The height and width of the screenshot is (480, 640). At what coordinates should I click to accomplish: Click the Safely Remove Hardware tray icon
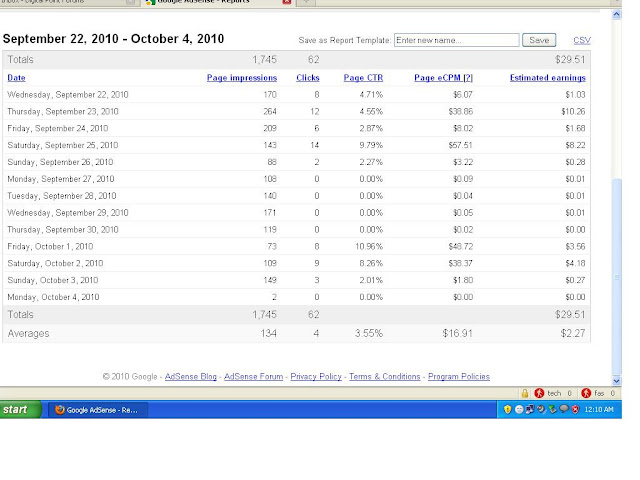coord(553,409)
